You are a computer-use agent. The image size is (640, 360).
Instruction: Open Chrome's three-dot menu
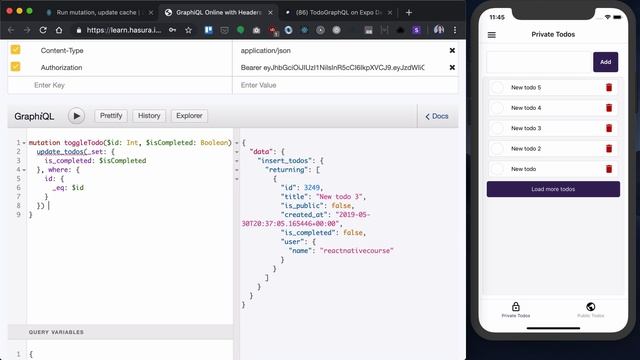(455, 30)
